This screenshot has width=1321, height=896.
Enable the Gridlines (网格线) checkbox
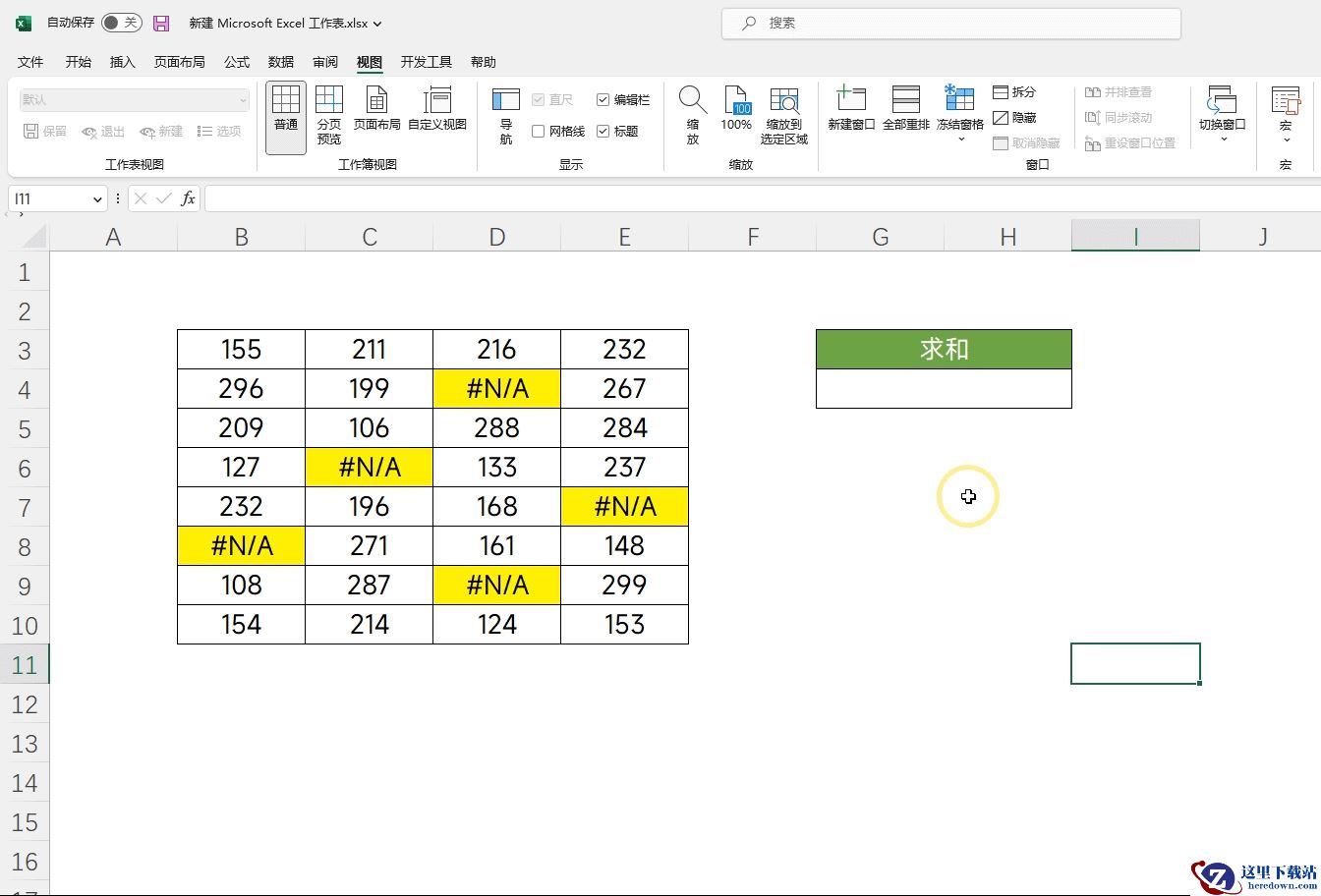pyautogui.click(x=539, y=131)
